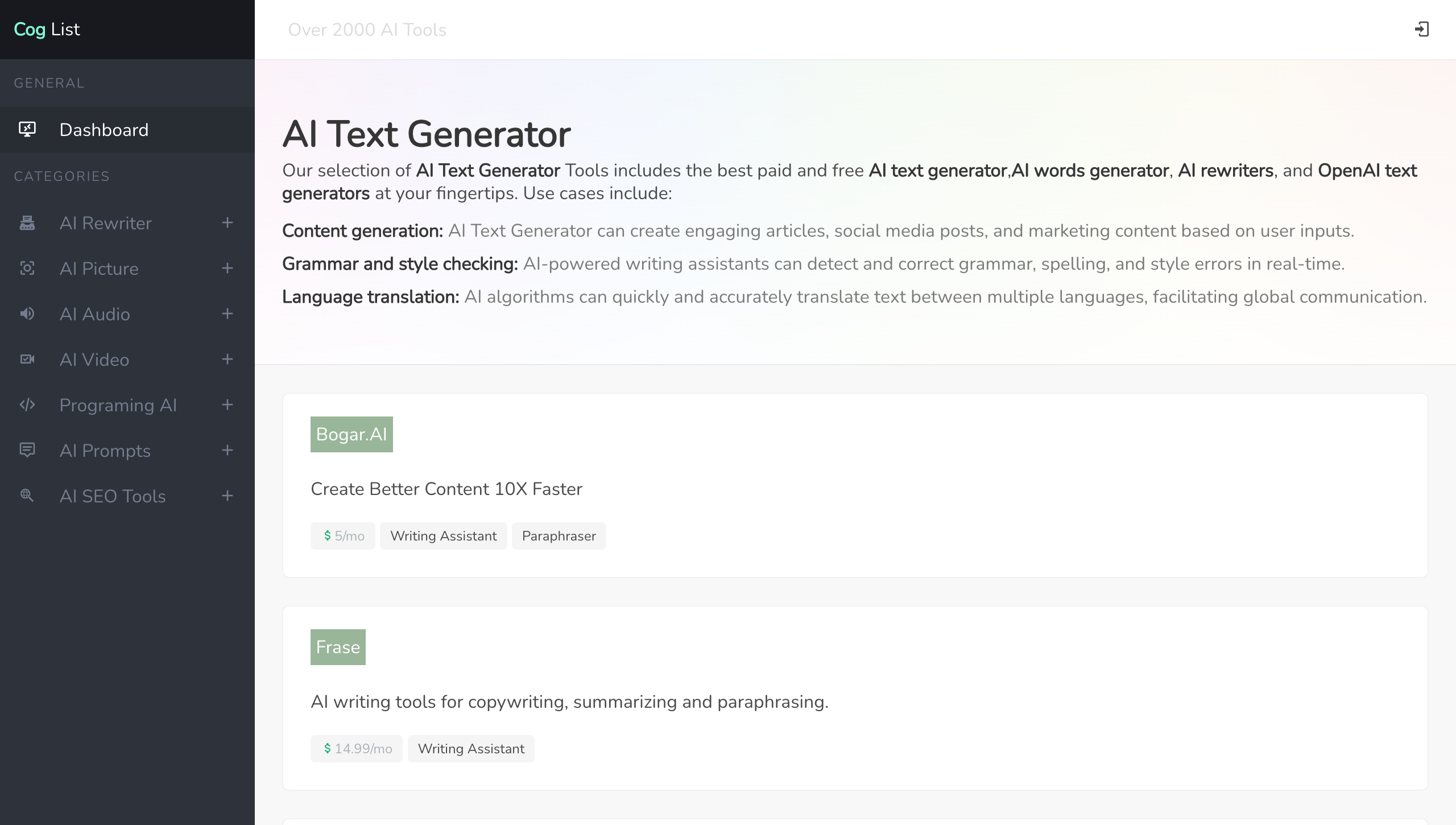1456x825 pixels.
Task: Expand the AI SEO Tools plus sign
Action: [227, 496]
